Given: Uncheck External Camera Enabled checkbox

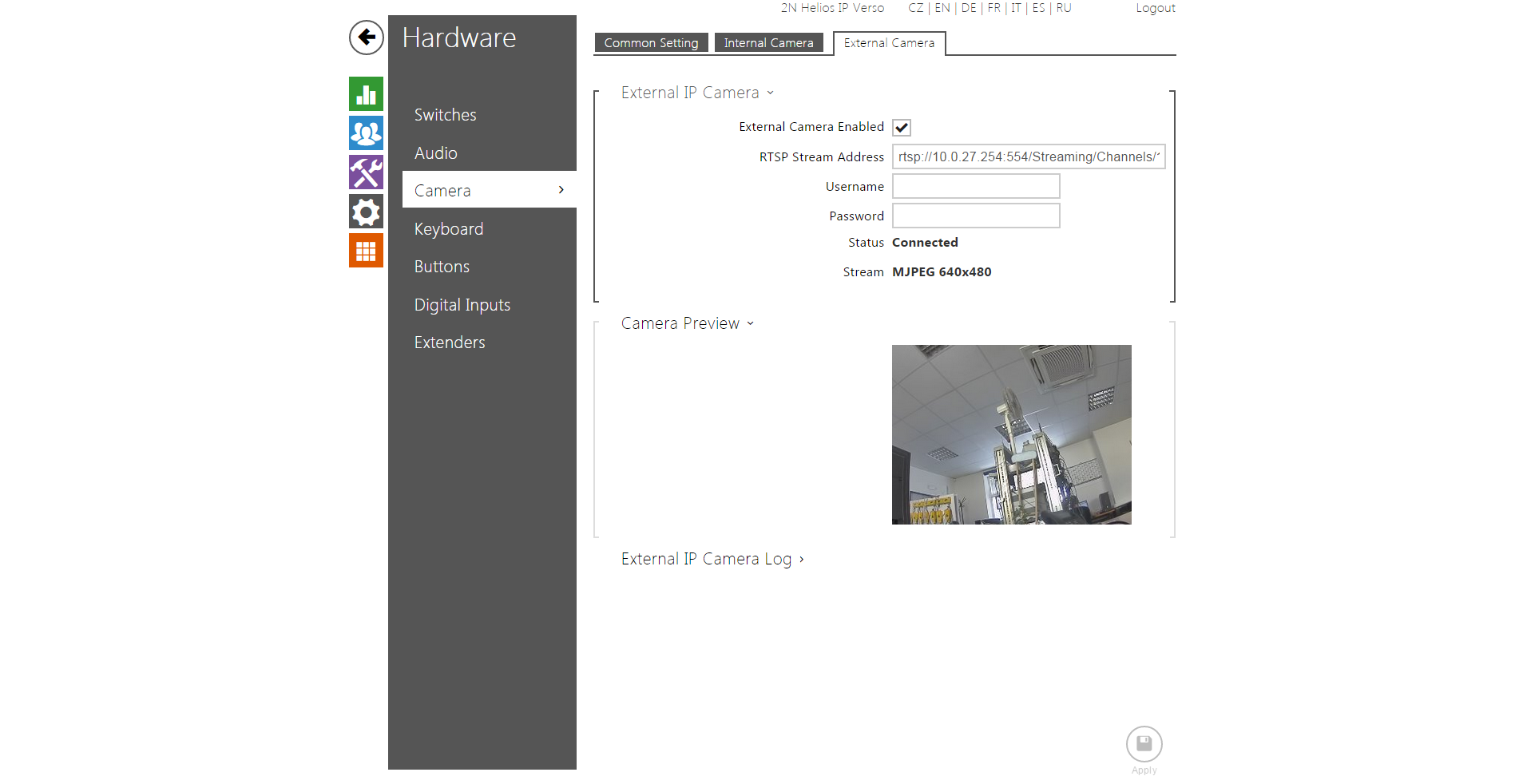Looking at the screenshot, I should tap(902, 128).
